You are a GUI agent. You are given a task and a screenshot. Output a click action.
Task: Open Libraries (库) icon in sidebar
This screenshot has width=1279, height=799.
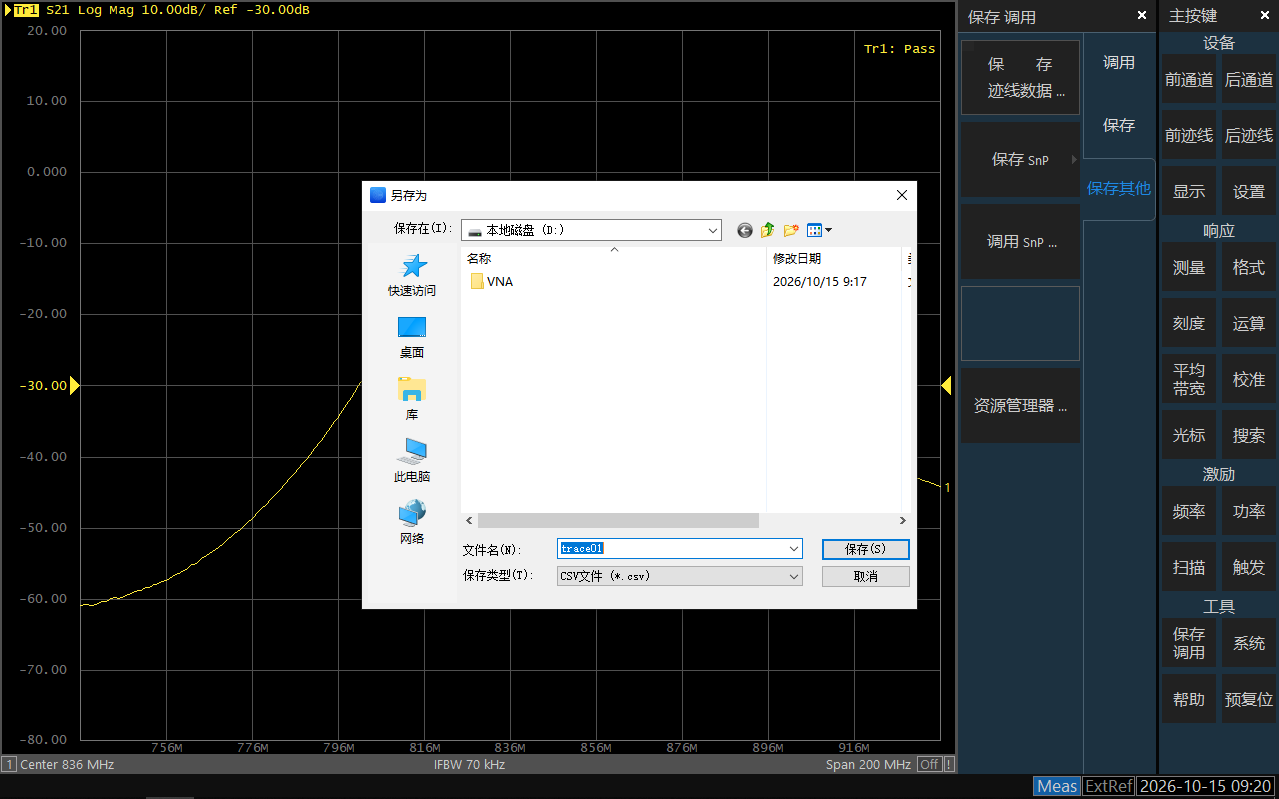(x=412, y=389)
